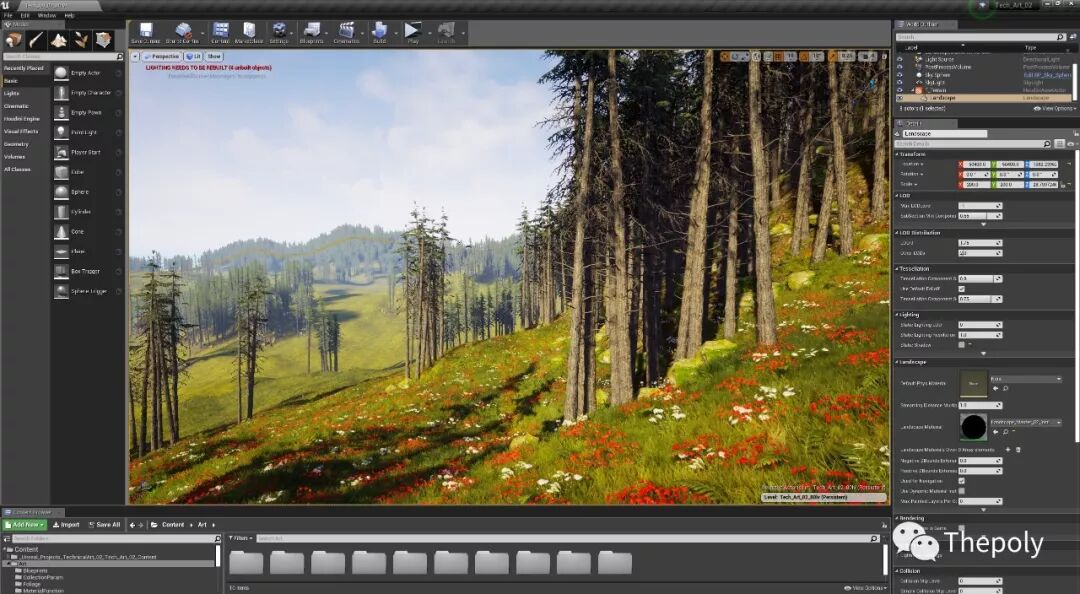Screen dimensions: 1080x594
Task: Toggle visibility eye of Landscape row
Action: (900, 98)
